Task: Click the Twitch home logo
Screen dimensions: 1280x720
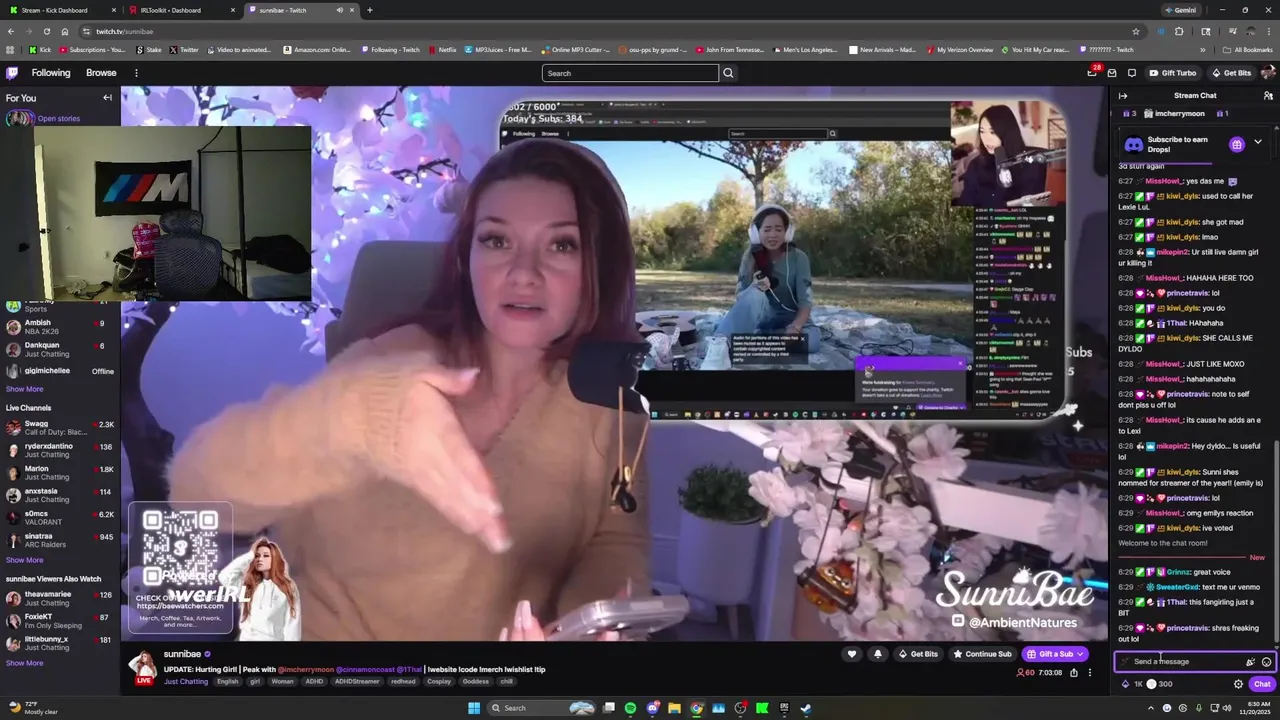Action: [12, 73]
